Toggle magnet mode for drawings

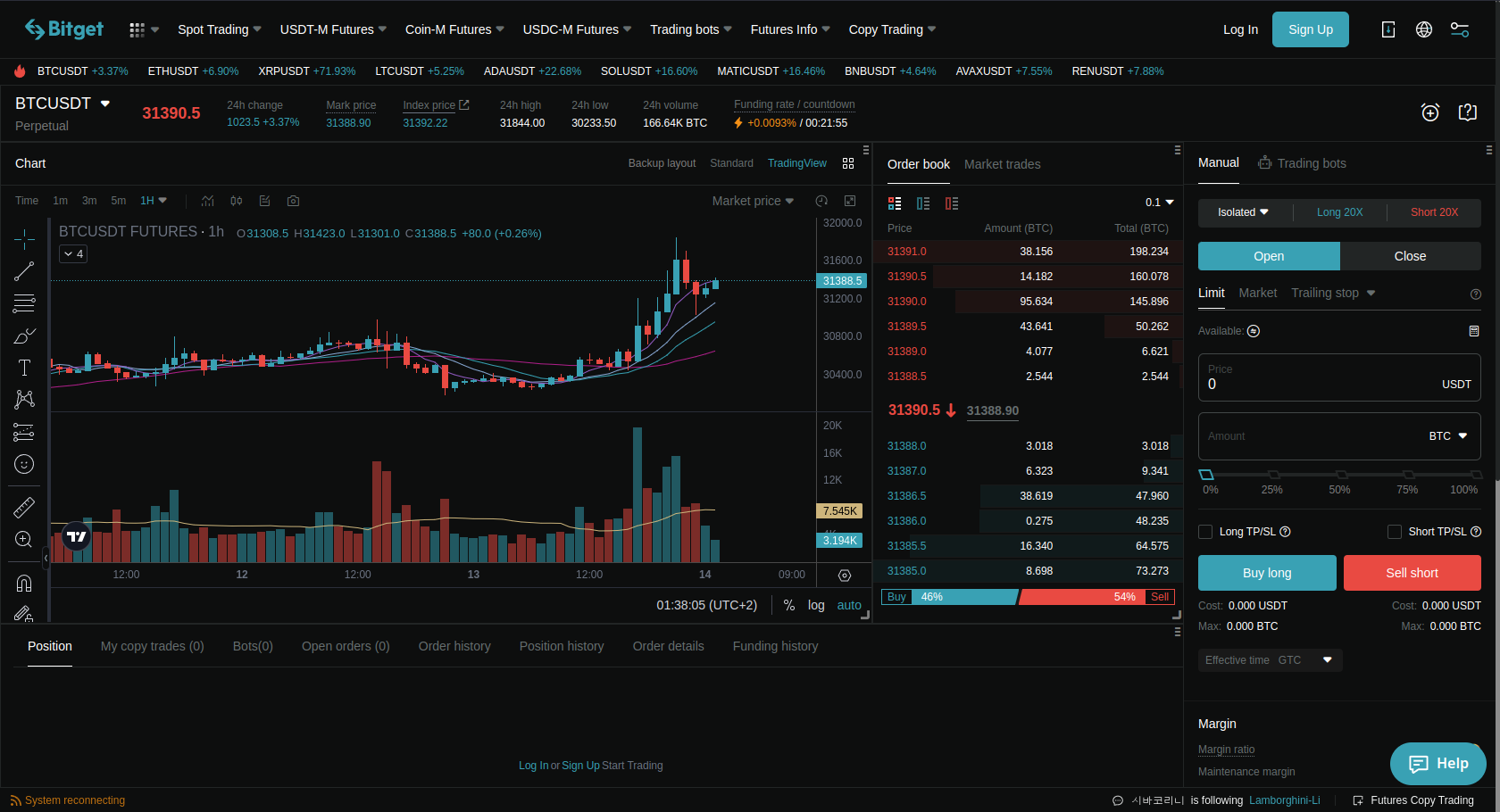(24, 584)
